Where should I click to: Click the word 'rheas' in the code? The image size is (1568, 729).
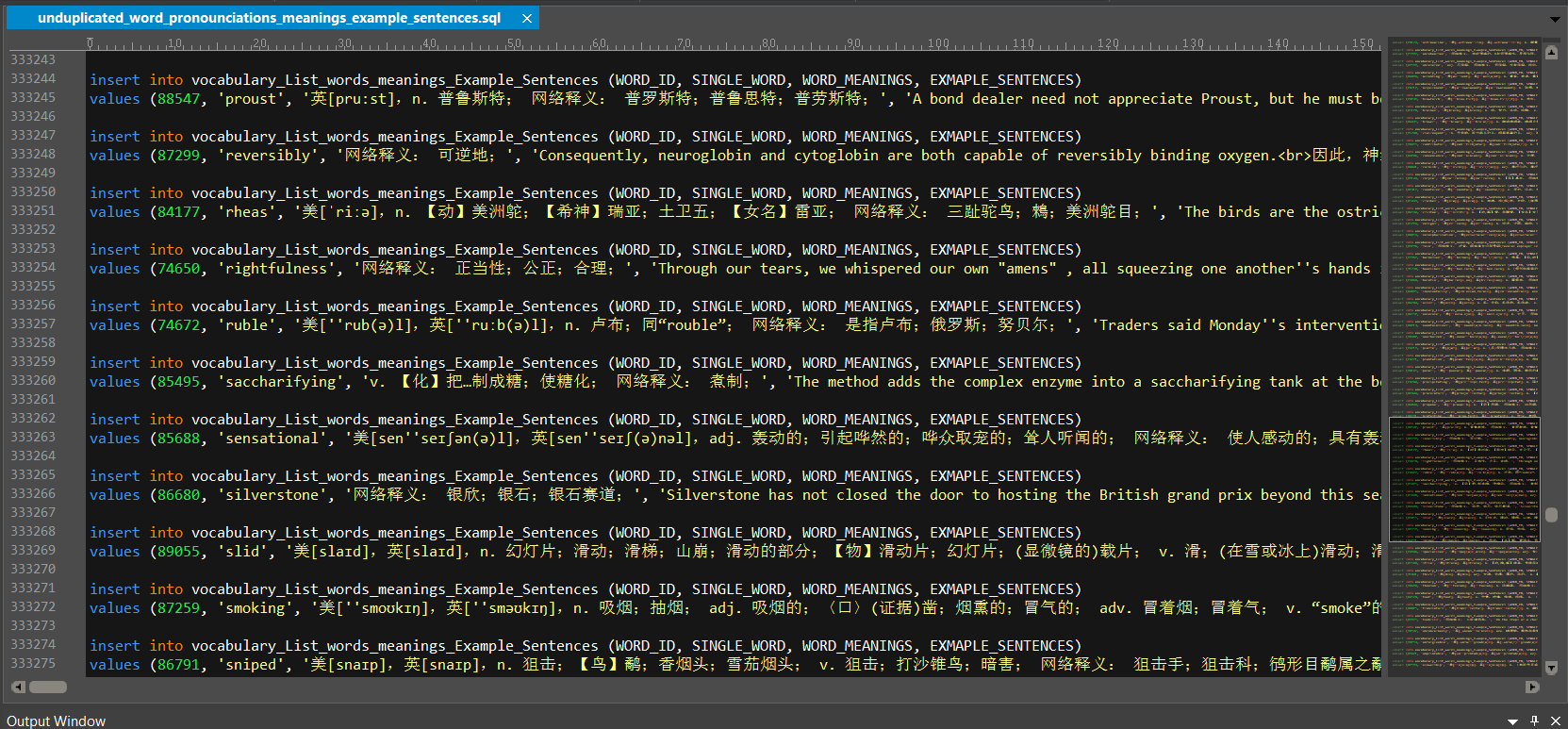tap(246, 212)
